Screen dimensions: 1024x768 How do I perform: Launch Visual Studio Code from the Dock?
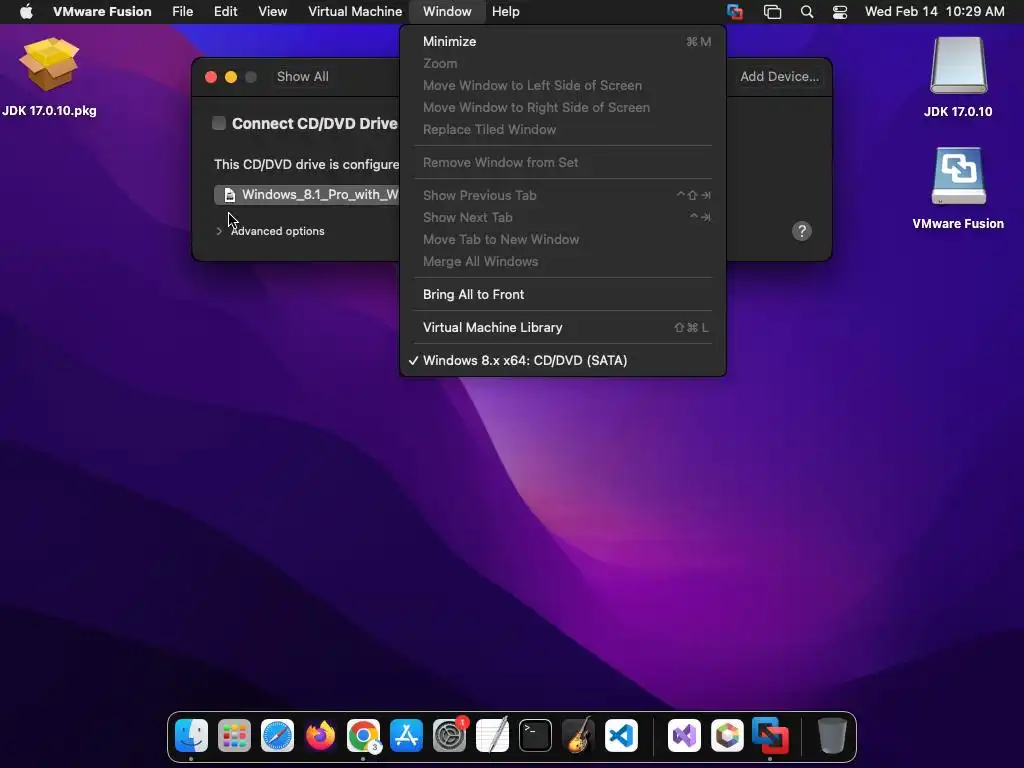tap(621, 735)
